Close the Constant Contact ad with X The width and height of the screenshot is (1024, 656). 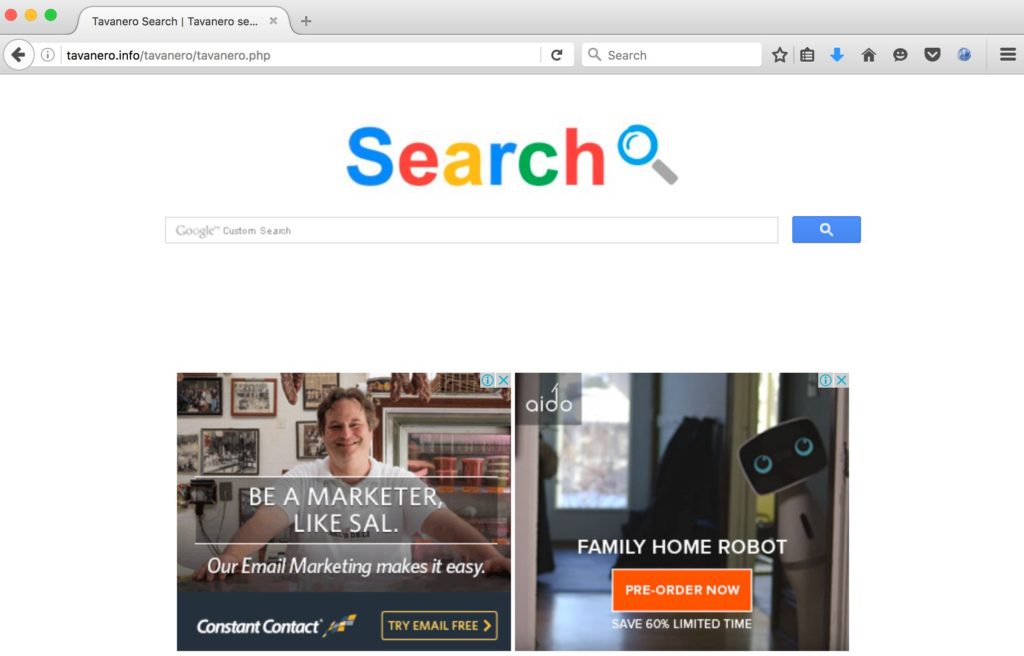[x=504, y=380]
